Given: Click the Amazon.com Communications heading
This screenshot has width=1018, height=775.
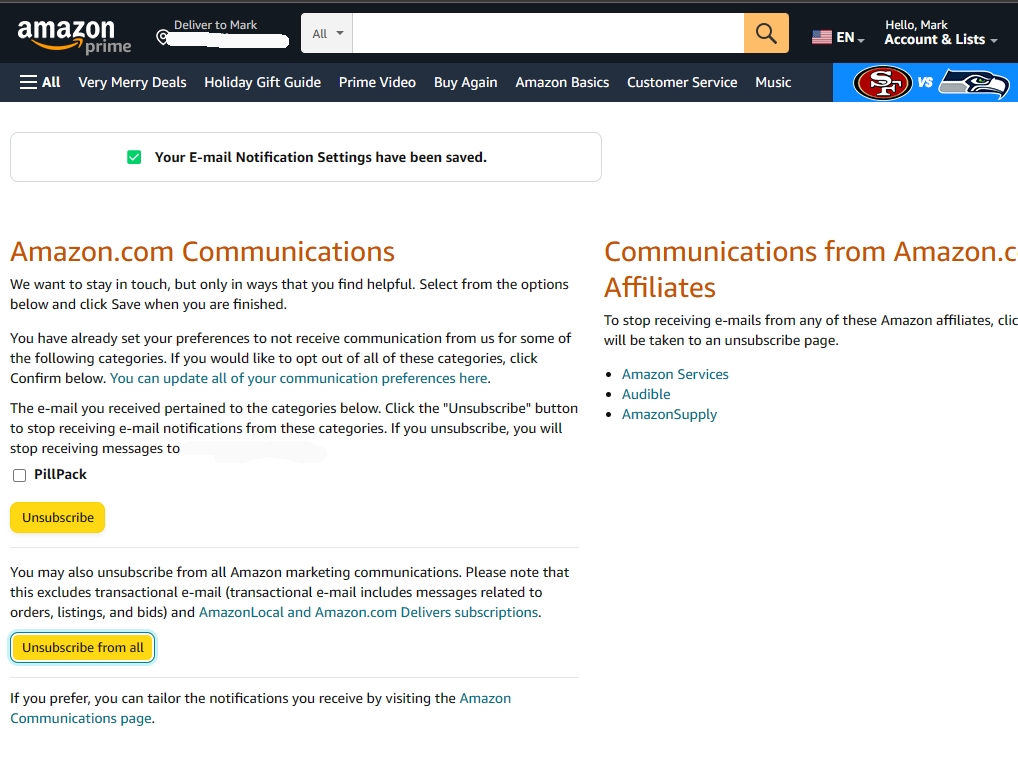Looking at the screenshot, I should [x=203, y=252].
